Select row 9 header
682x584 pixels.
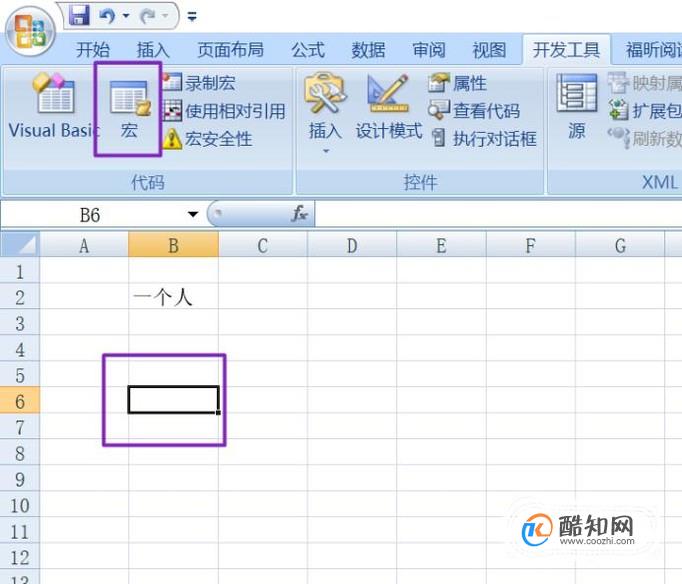coord(20,479)
